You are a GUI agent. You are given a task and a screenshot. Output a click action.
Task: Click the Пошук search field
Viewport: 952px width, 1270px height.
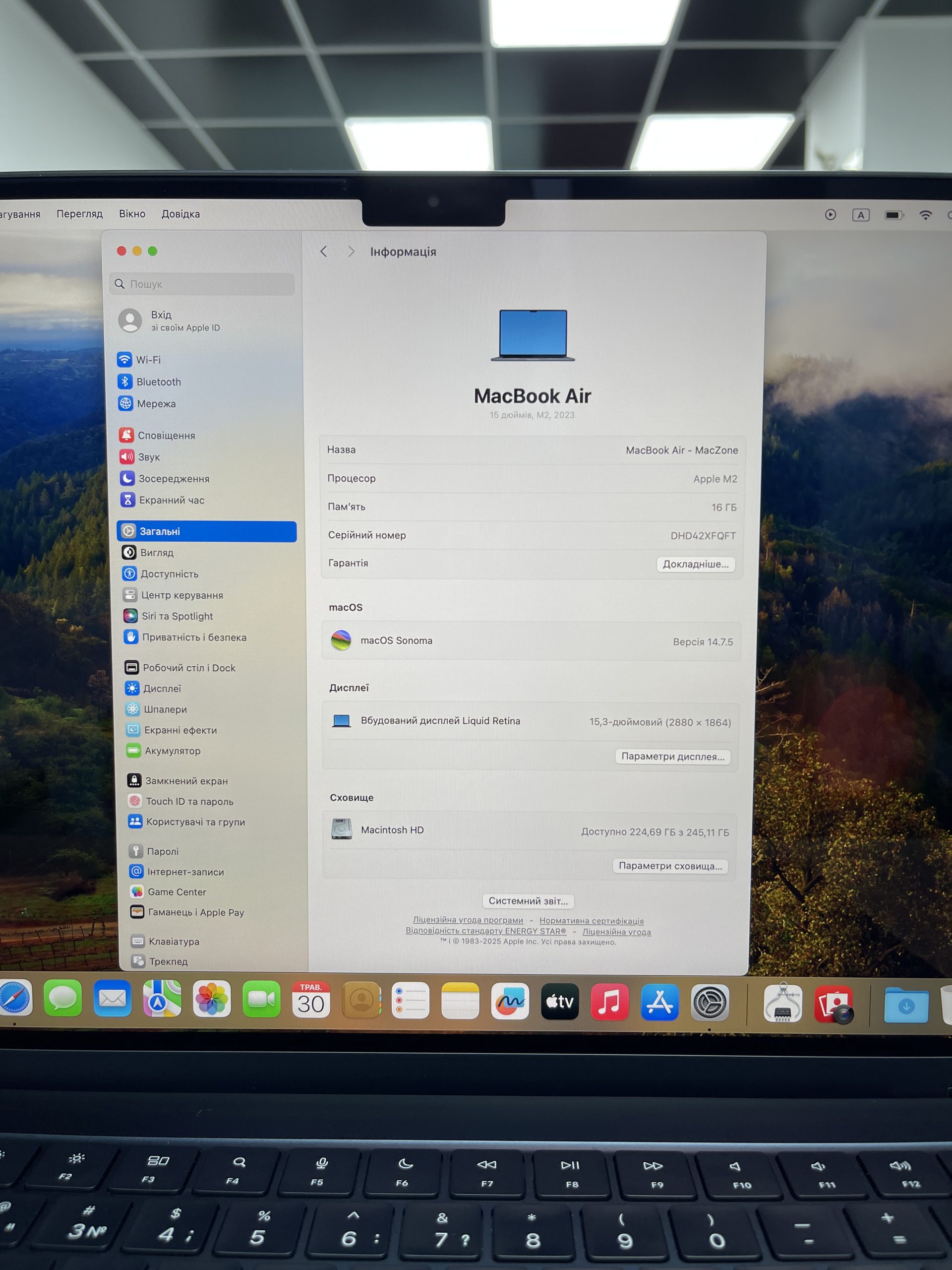(202, 284)
